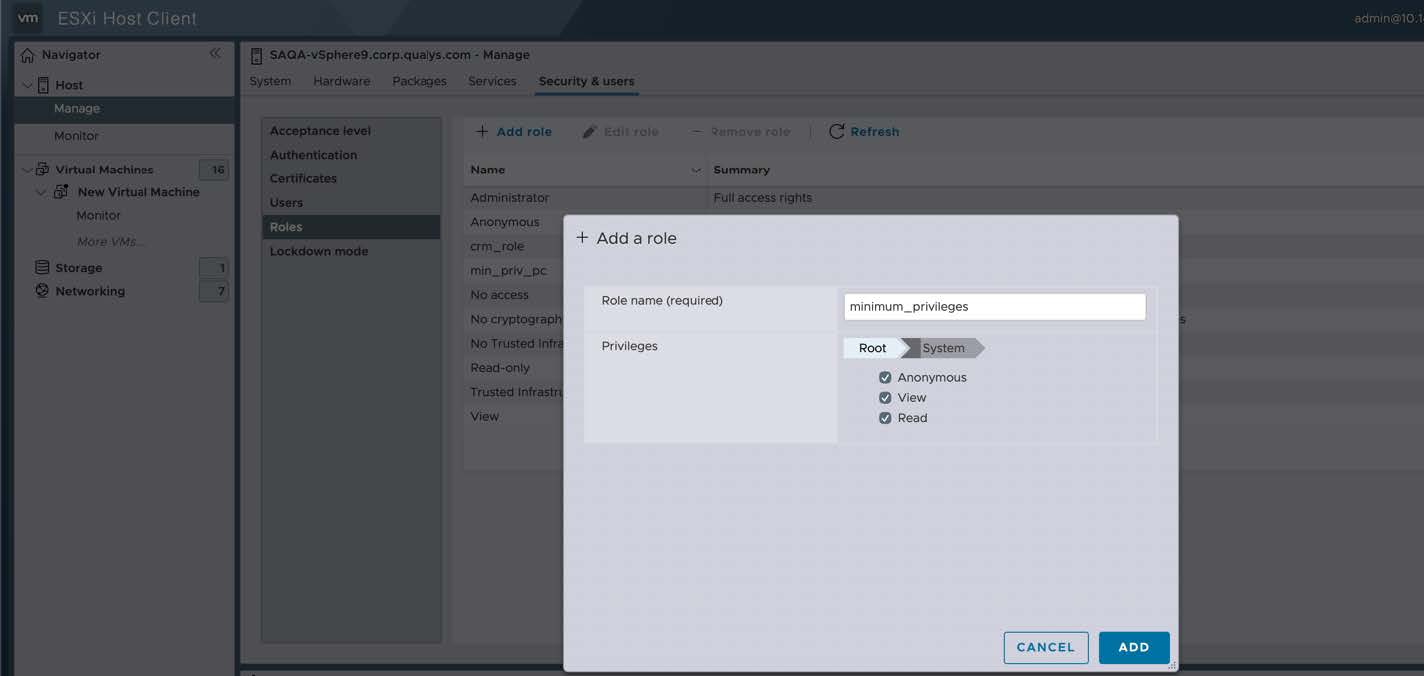Collapse the Host tree node

click(27, 85)
